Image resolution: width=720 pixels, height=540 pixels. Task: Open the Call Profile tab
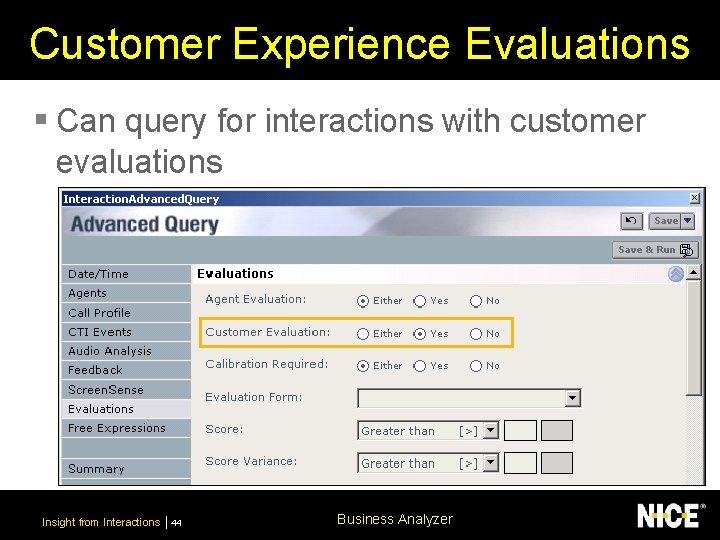[126, 313]
